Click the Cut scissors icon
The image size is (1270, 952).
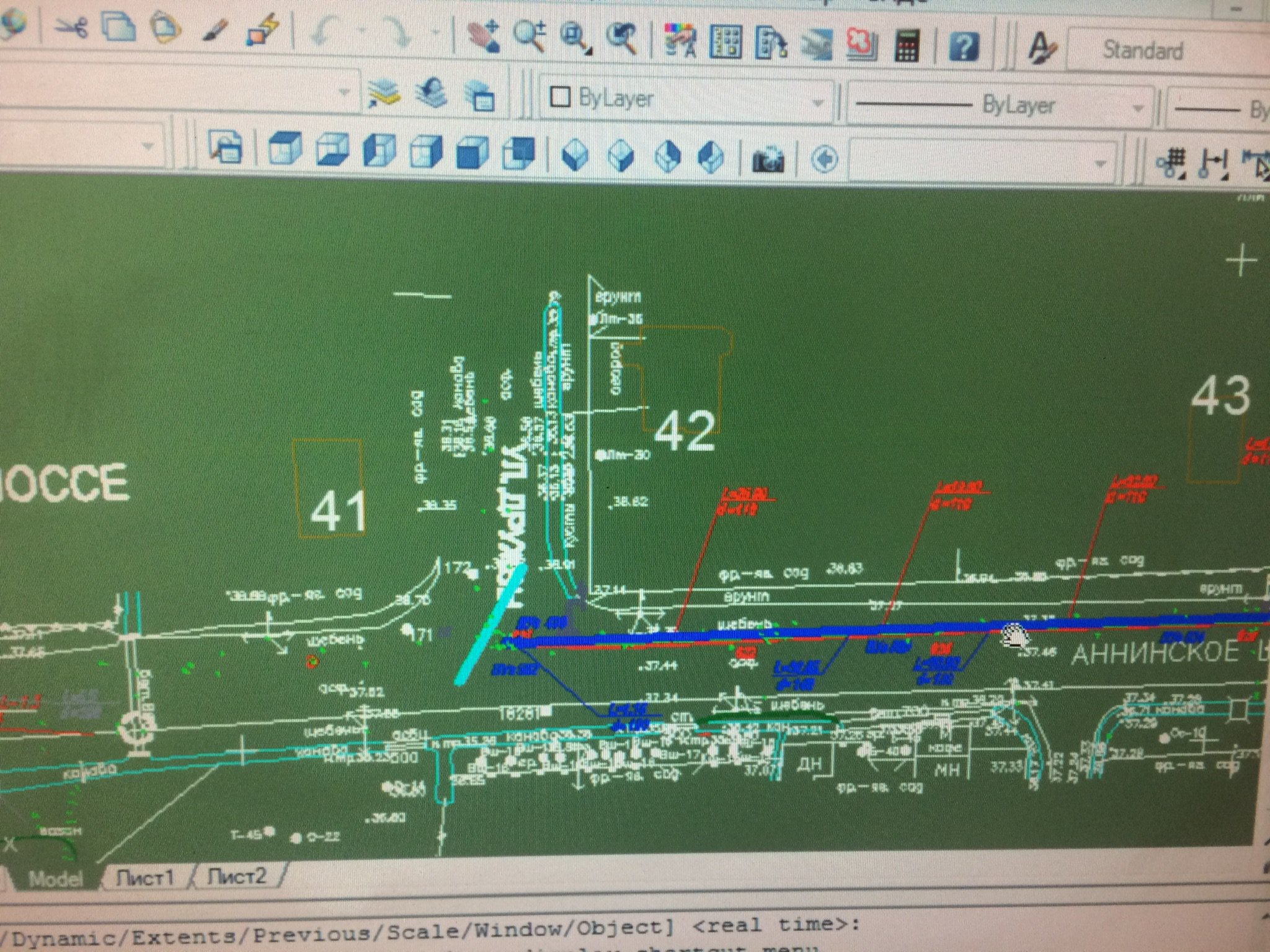coord(72,28)
